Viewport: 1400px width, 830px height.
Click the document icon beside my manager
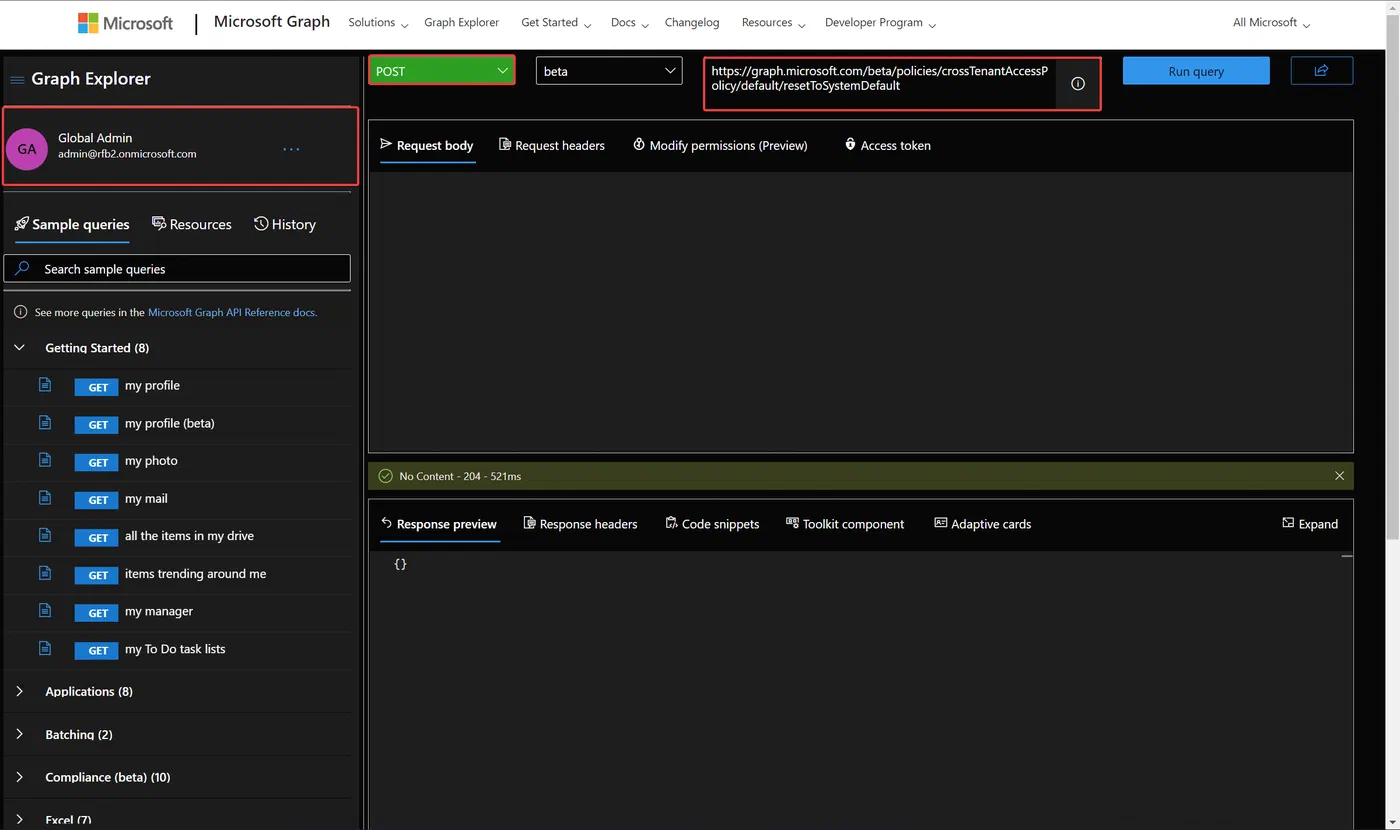click(44, 610)
